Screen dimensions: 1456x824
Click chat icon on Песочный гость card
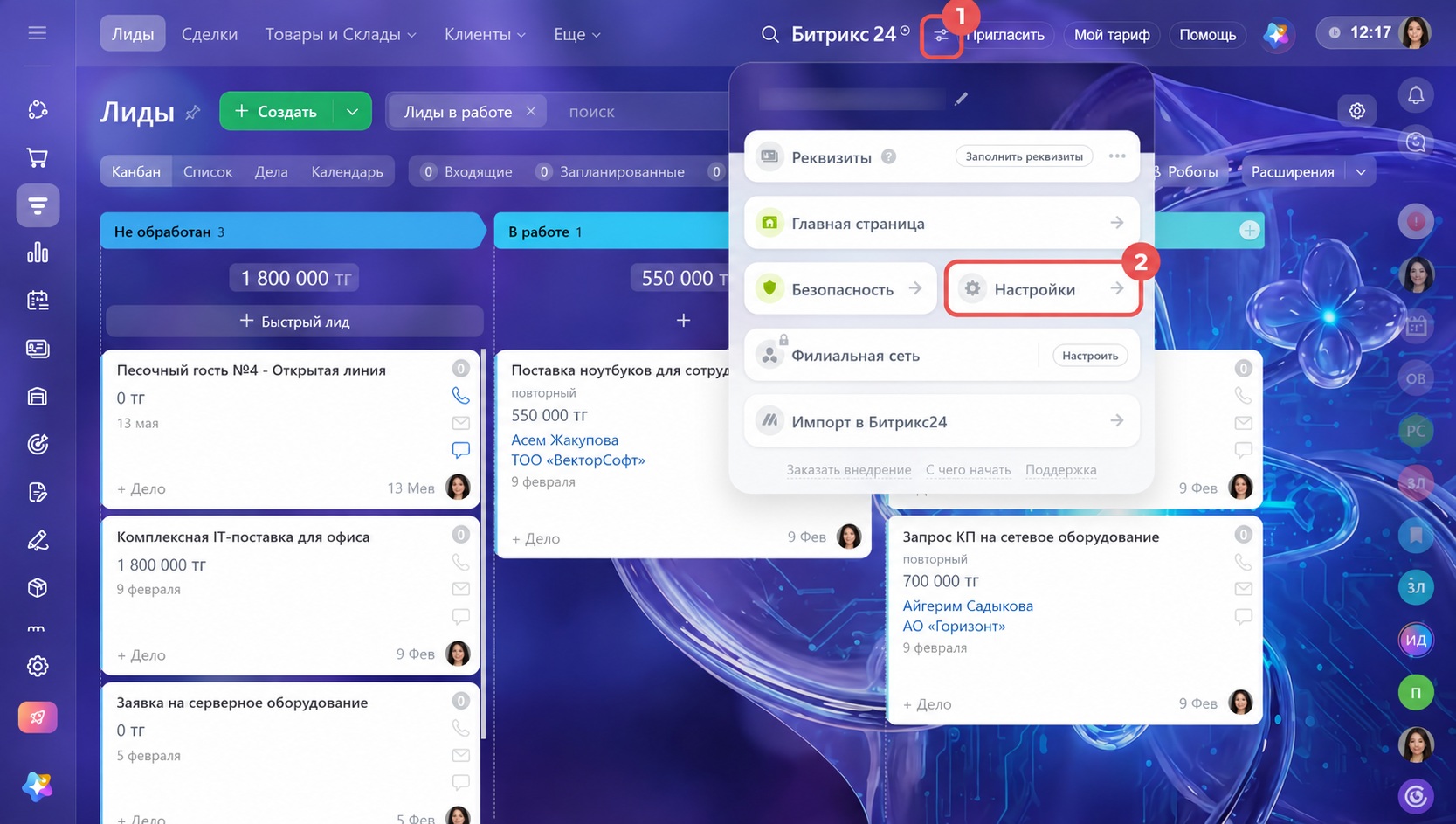coord(460,450)
